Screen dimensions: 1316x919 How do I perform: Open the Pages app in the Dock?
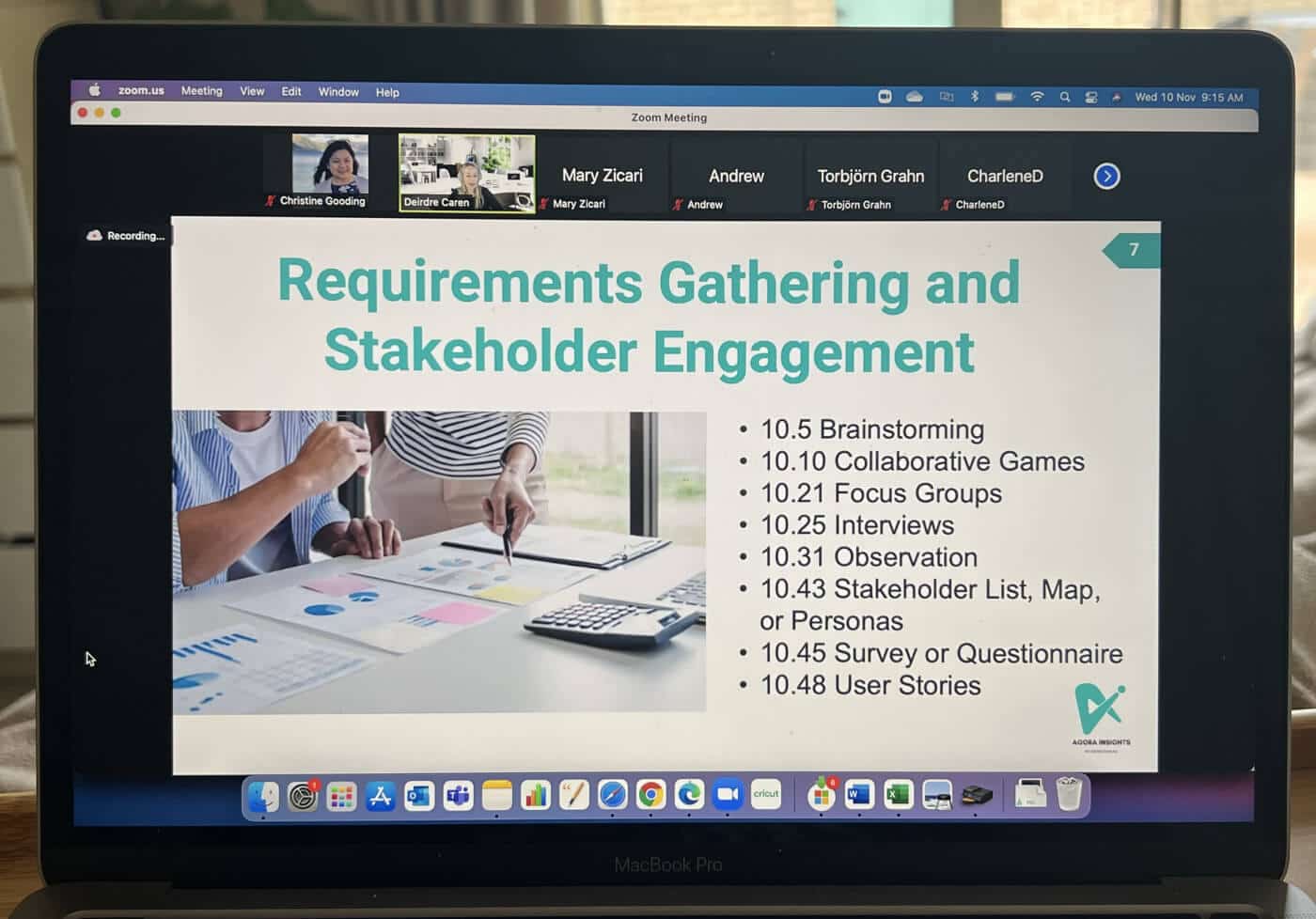pos(573,797)
